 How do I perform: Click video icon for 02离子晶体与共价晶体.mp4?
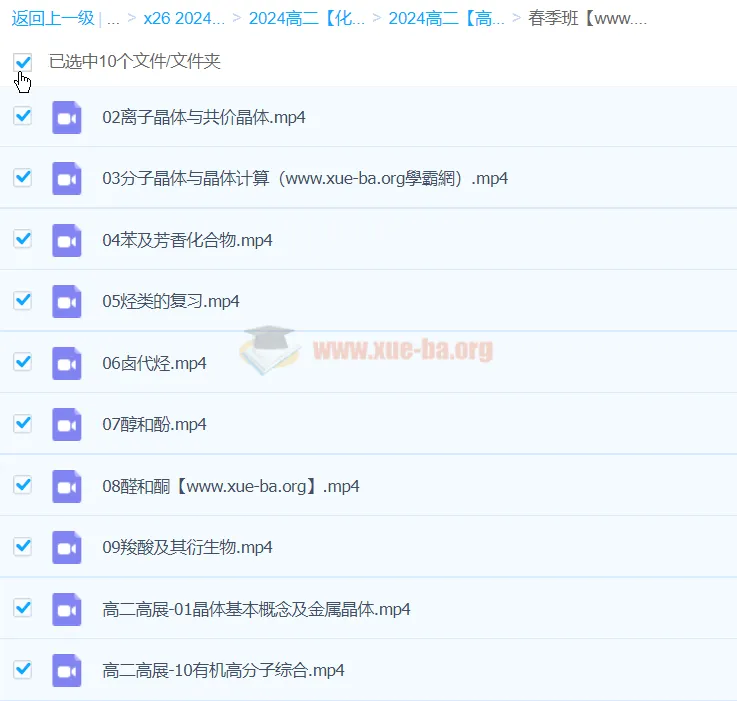(67, 117)
